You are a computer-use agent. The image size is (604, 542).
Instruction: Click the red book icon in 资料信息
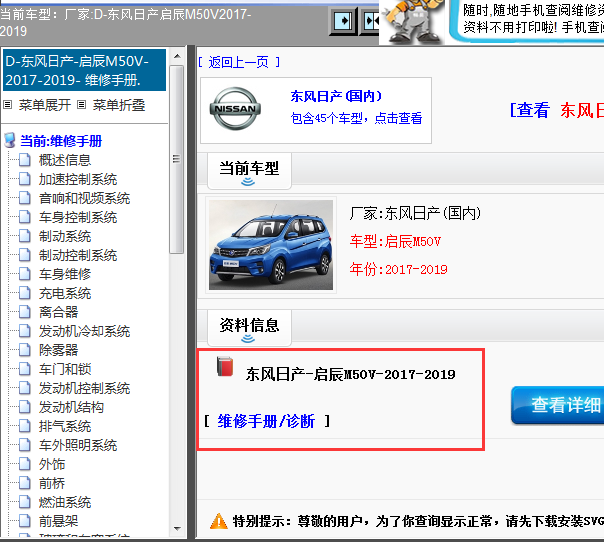225,366
